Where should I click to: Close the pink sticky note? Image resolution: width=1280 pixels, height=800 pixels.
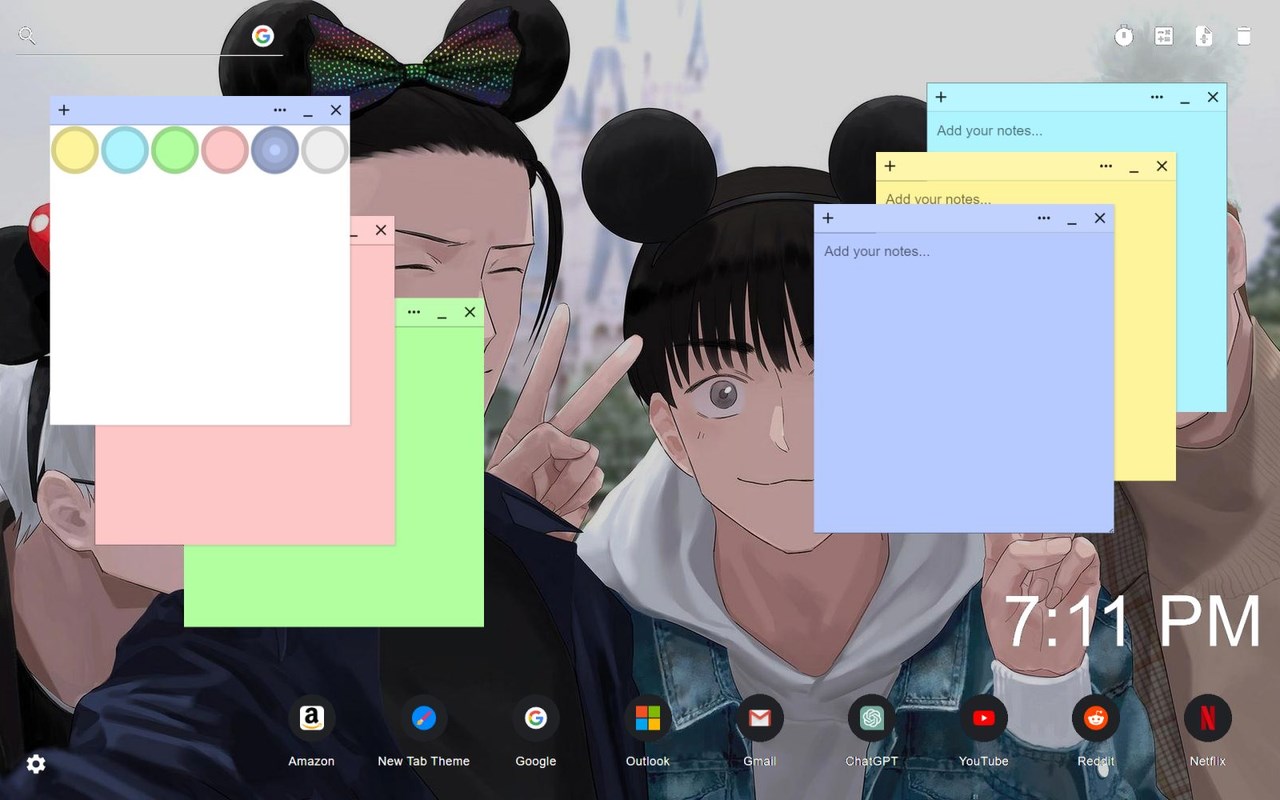pyautogui.click(x=381, y=230)
